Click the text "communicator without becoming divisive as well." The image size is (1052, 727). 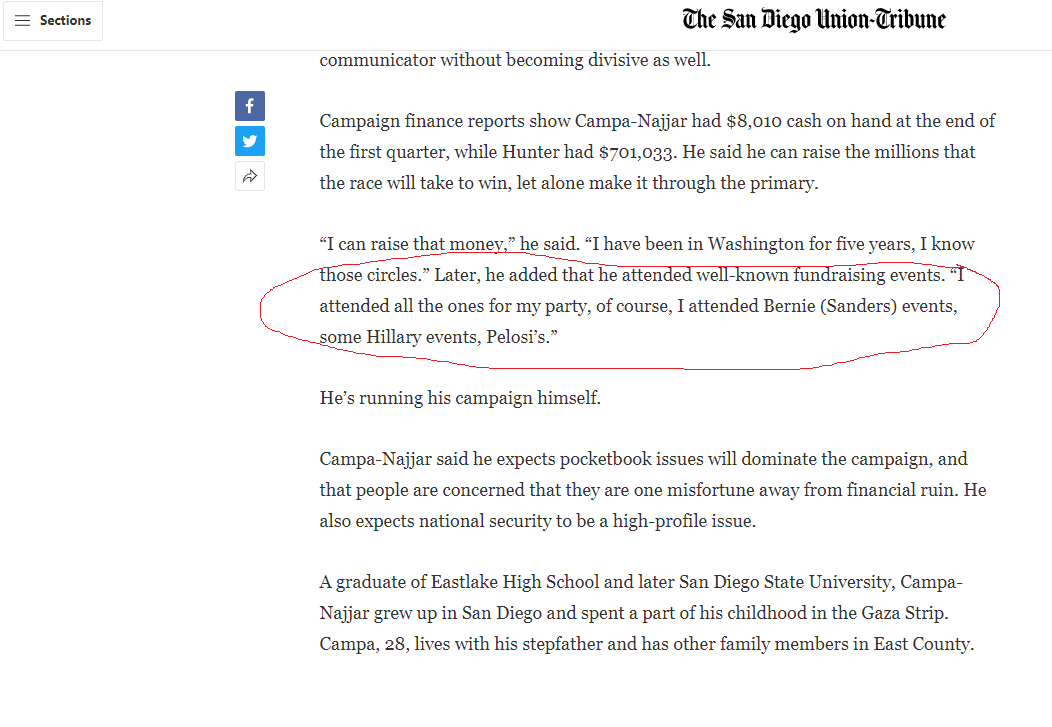pyautogui.click(x=515, y=60)
